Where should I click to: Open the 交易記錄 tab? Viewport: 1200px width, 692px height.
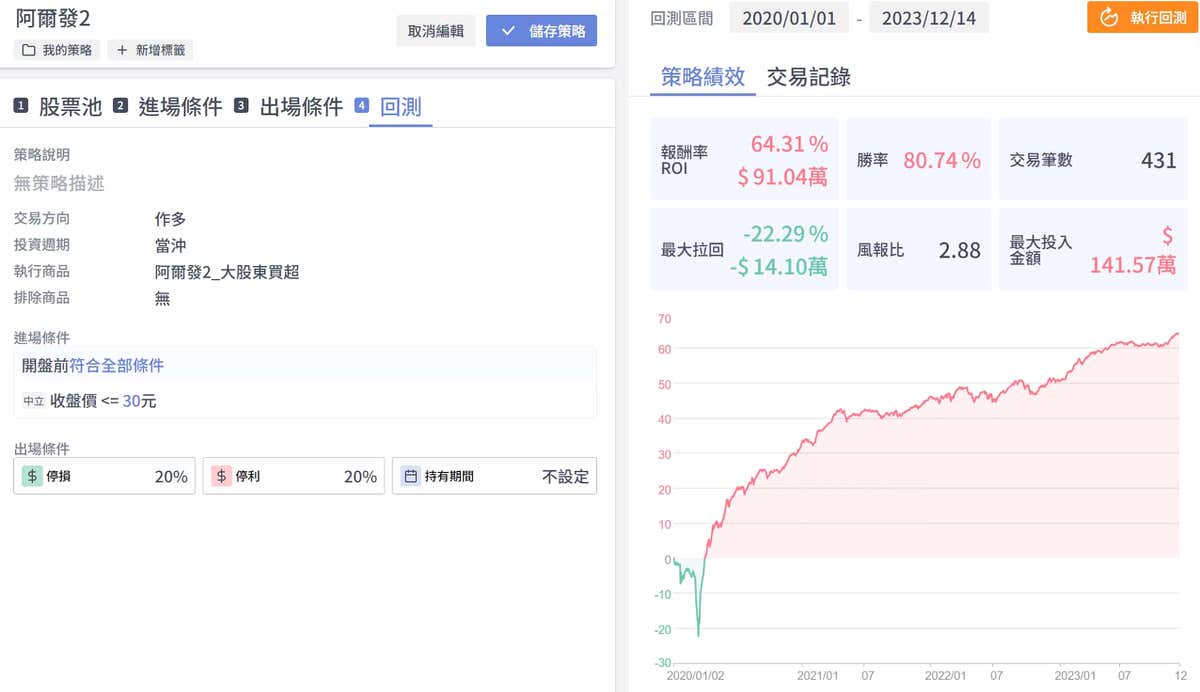coord(808,77)
